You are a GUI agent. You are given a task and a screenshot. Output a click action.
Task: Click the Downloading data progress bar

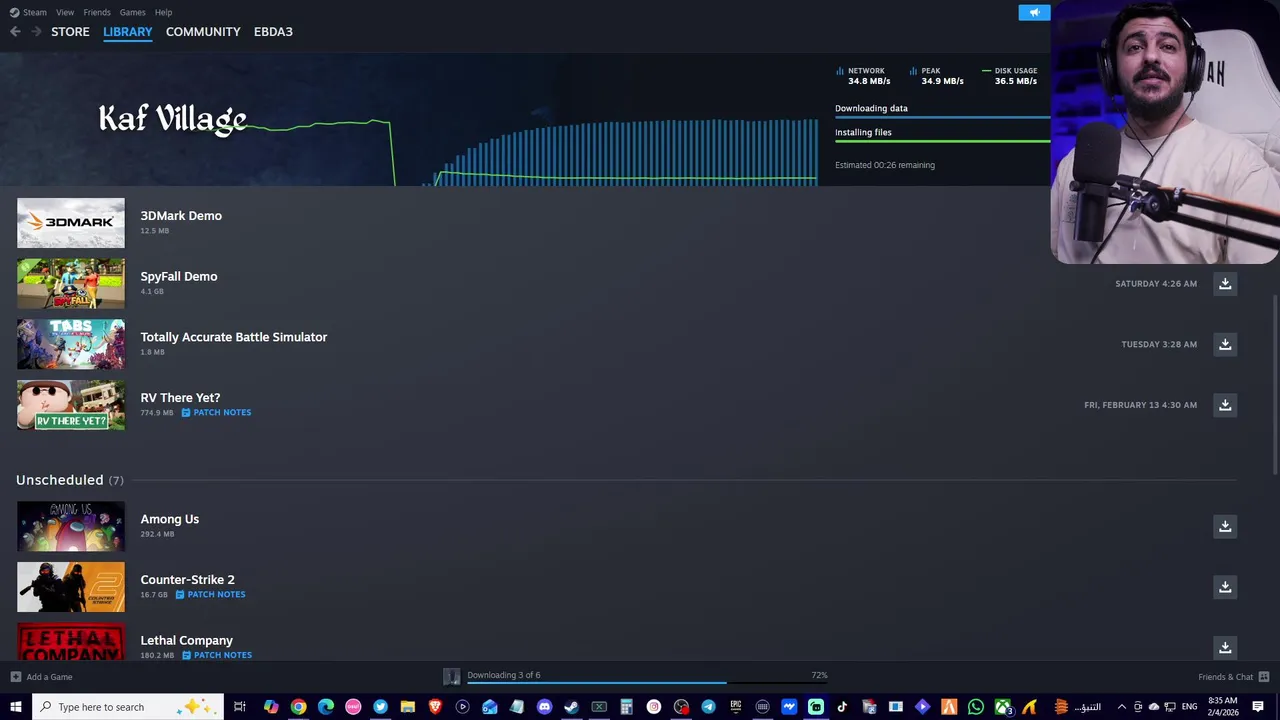click(942, 118)
